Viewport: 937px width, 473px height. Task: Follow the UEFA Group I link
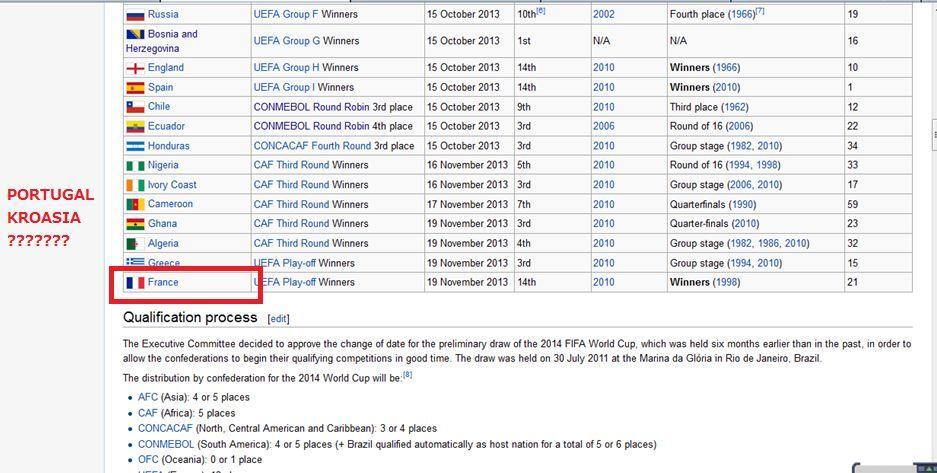coord(284,87)
